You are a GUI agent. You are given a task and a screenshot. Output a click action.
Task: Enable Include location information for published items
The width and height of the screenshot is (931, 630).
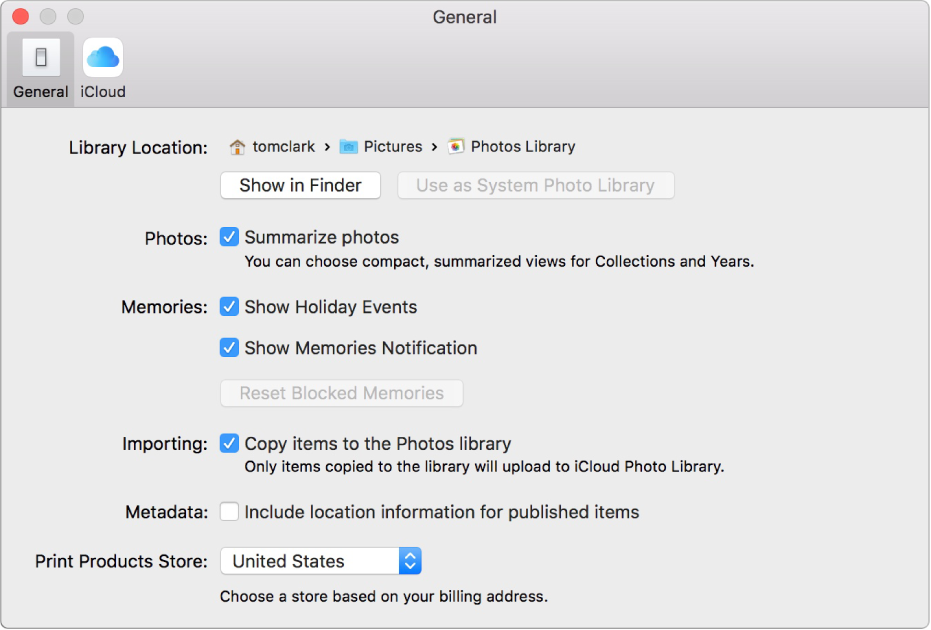229,511
